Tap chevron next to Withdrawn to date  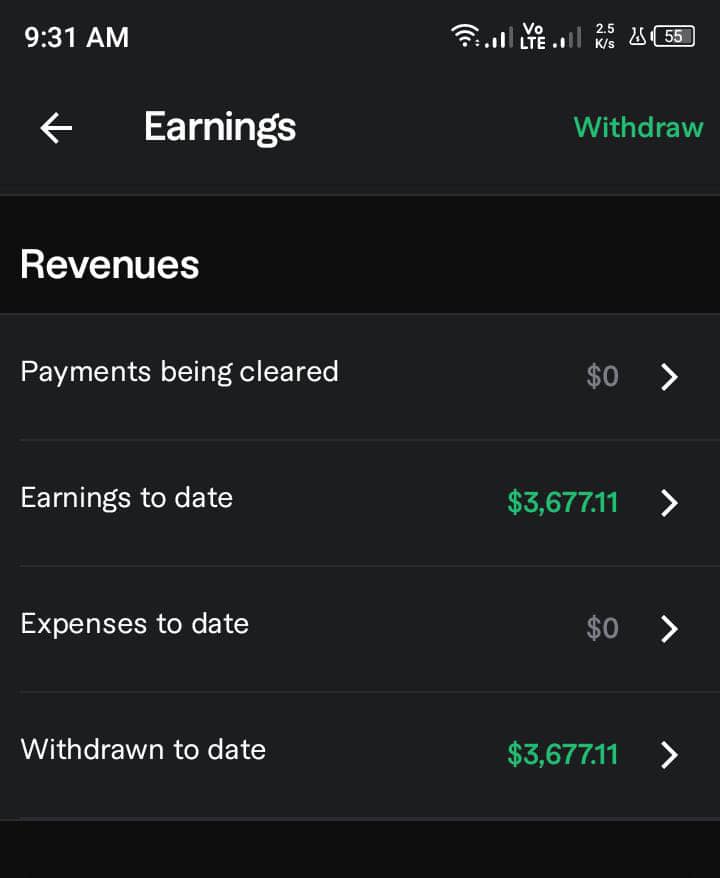670,755
